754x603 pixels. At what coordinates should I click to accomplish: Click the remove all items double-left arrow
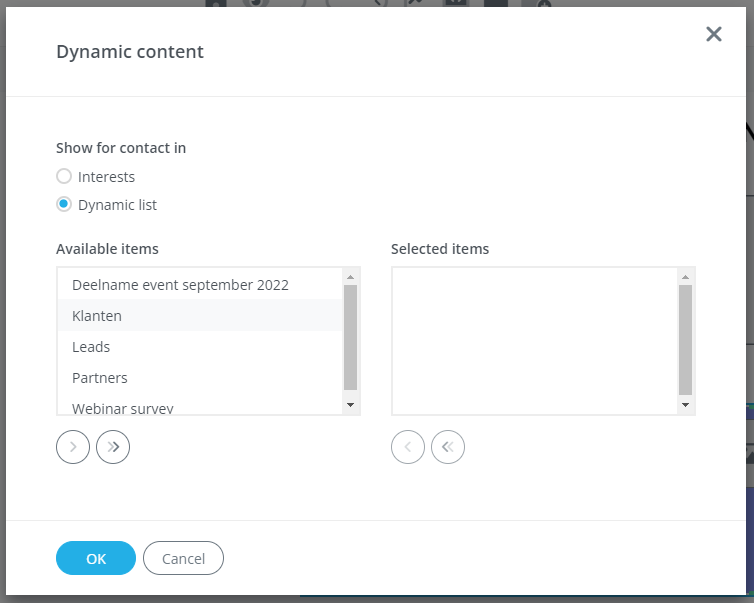[448, 447]
